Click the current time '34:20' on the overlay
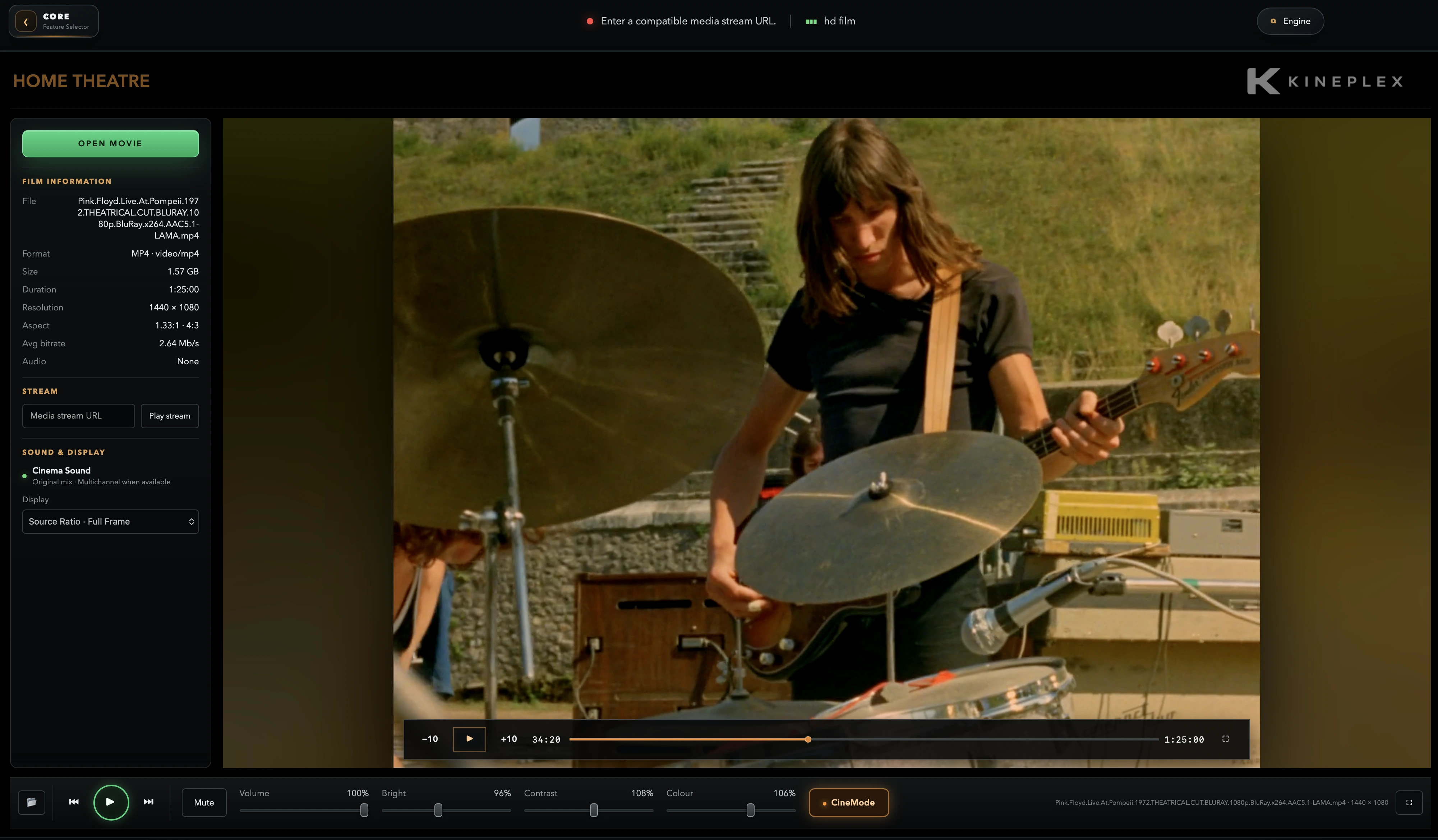 [x=545, y=739]
